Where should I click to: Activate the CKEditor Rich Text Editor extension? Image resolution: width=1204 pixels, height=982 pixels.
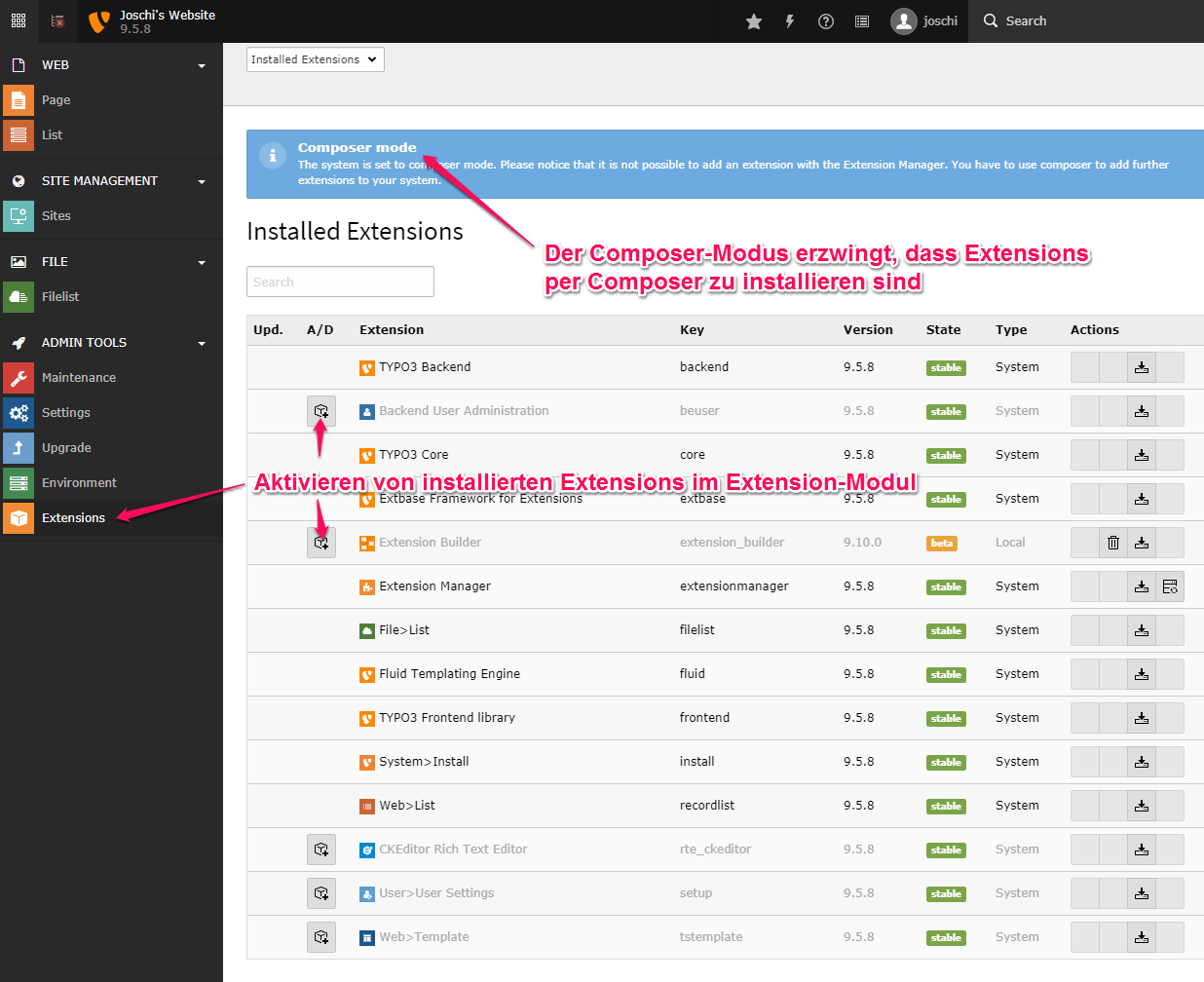pyautogui.click(x=321, y=849)
